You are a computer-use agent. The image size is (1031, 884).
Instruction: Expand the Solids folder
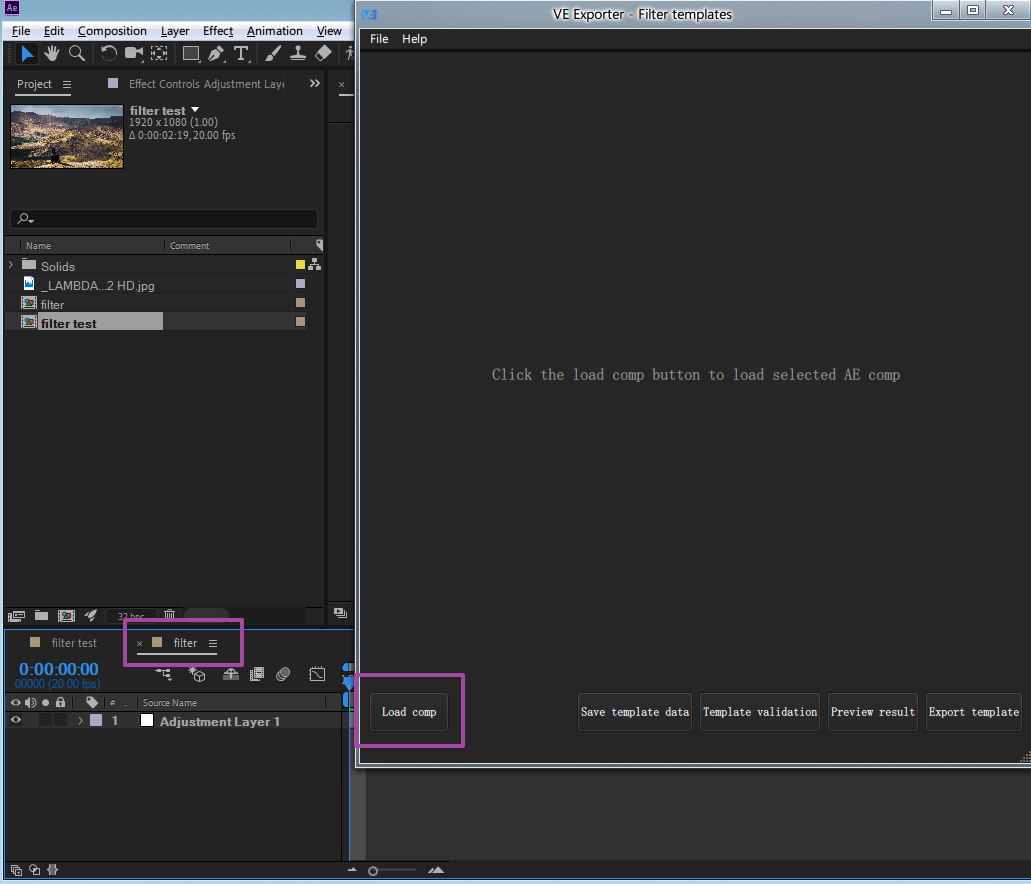pyautogui.click(x=11, y=265)
